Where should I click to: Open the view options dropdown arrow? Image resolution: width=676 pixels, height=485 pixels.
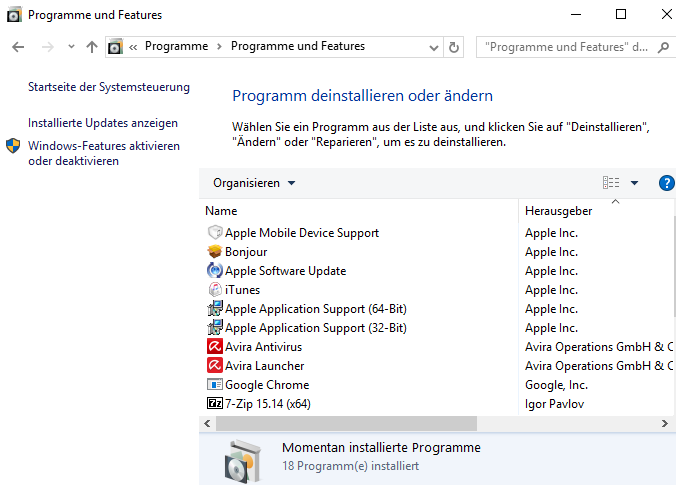(634, 183)
